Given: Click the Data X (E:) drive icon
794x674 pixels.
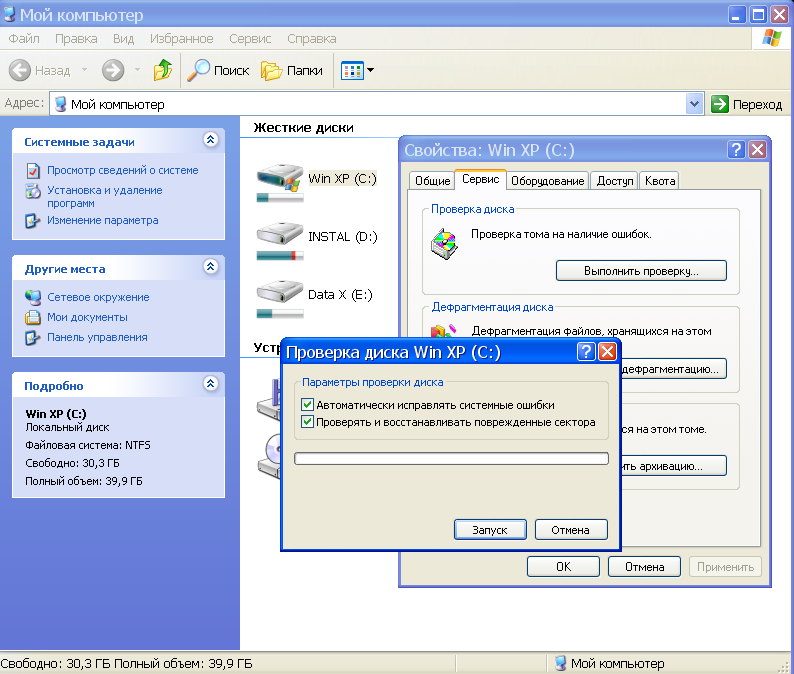Looking at the screenshot, I should [x=279, y=294].
